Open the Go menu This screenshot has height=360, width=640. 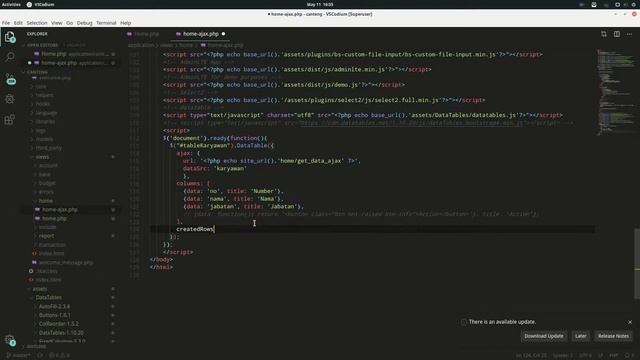point(69,23)
